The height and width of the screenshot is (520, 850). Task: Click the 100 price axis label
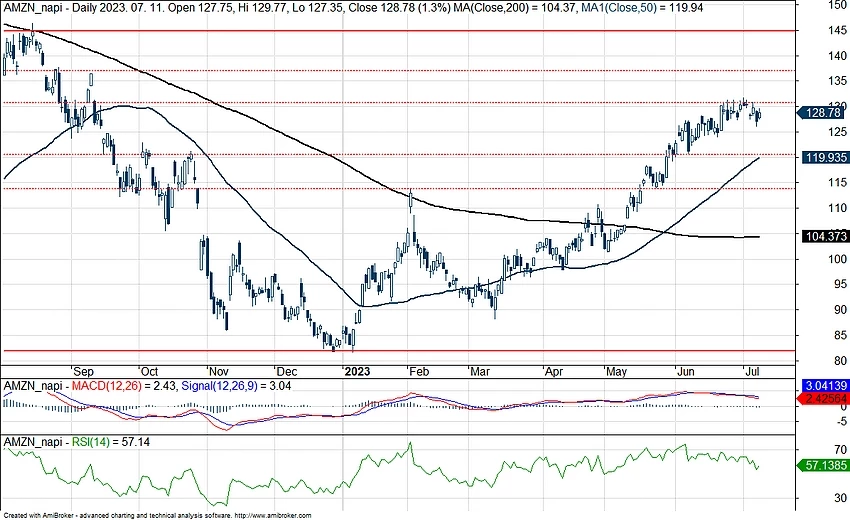click(838, 259)
